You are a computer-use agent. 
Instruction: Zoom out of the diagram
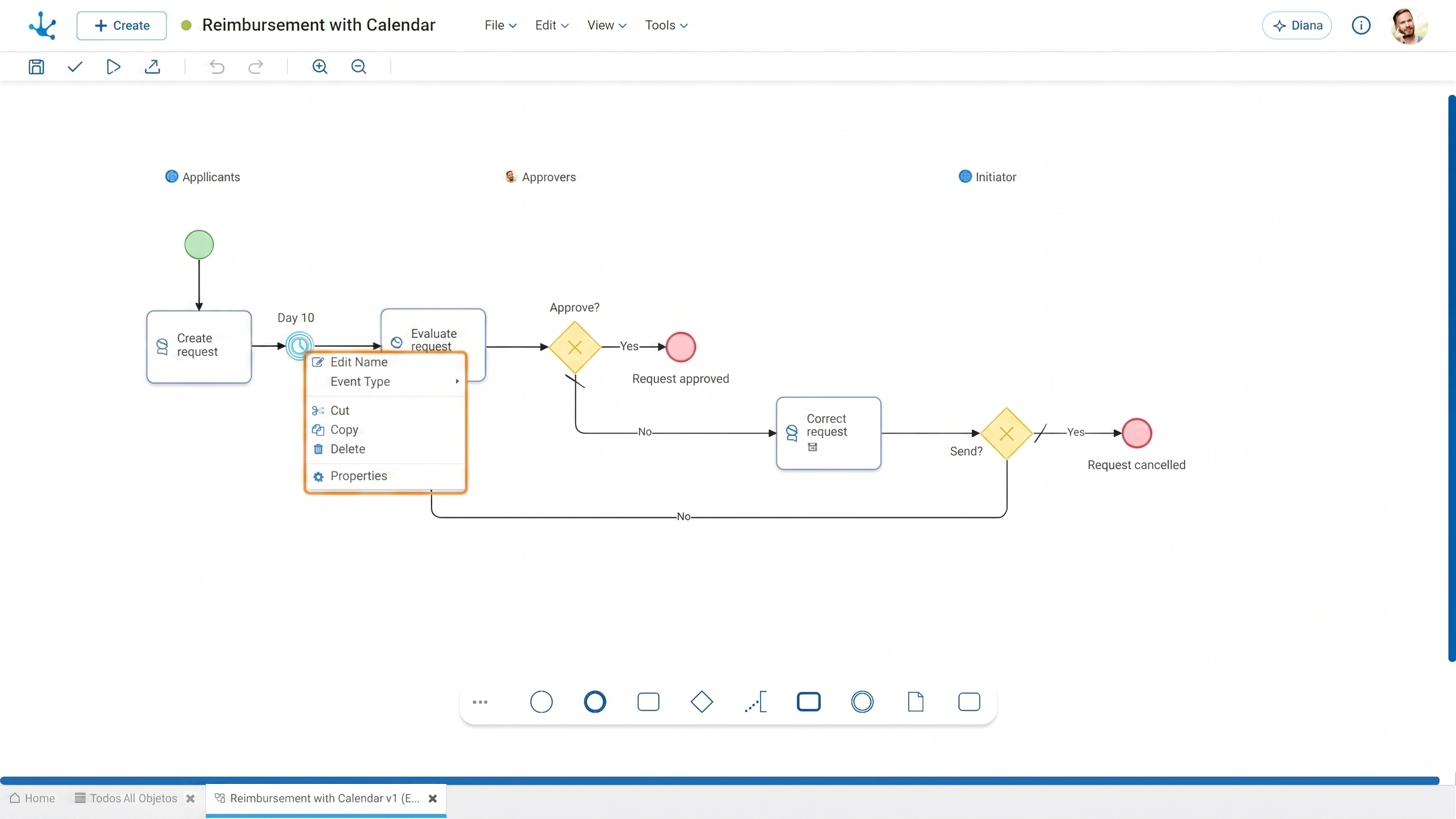click(x=359, y=67)
